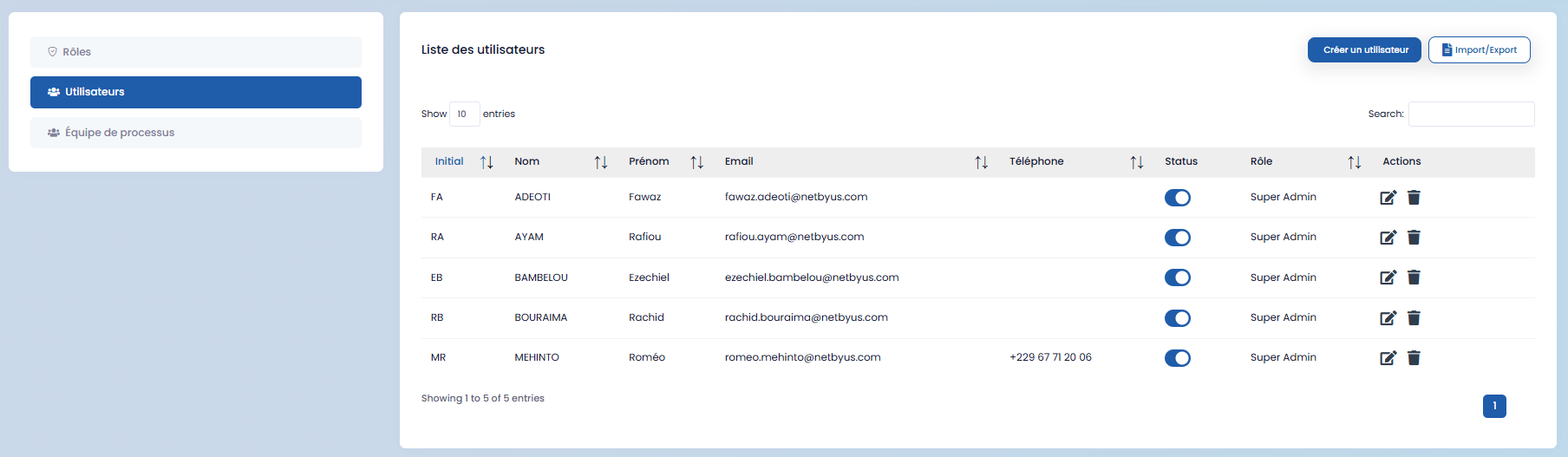1568x457 pixels.
Task: Focus the Search input field
Action: pyautogui.click(x=1471, y=114)
